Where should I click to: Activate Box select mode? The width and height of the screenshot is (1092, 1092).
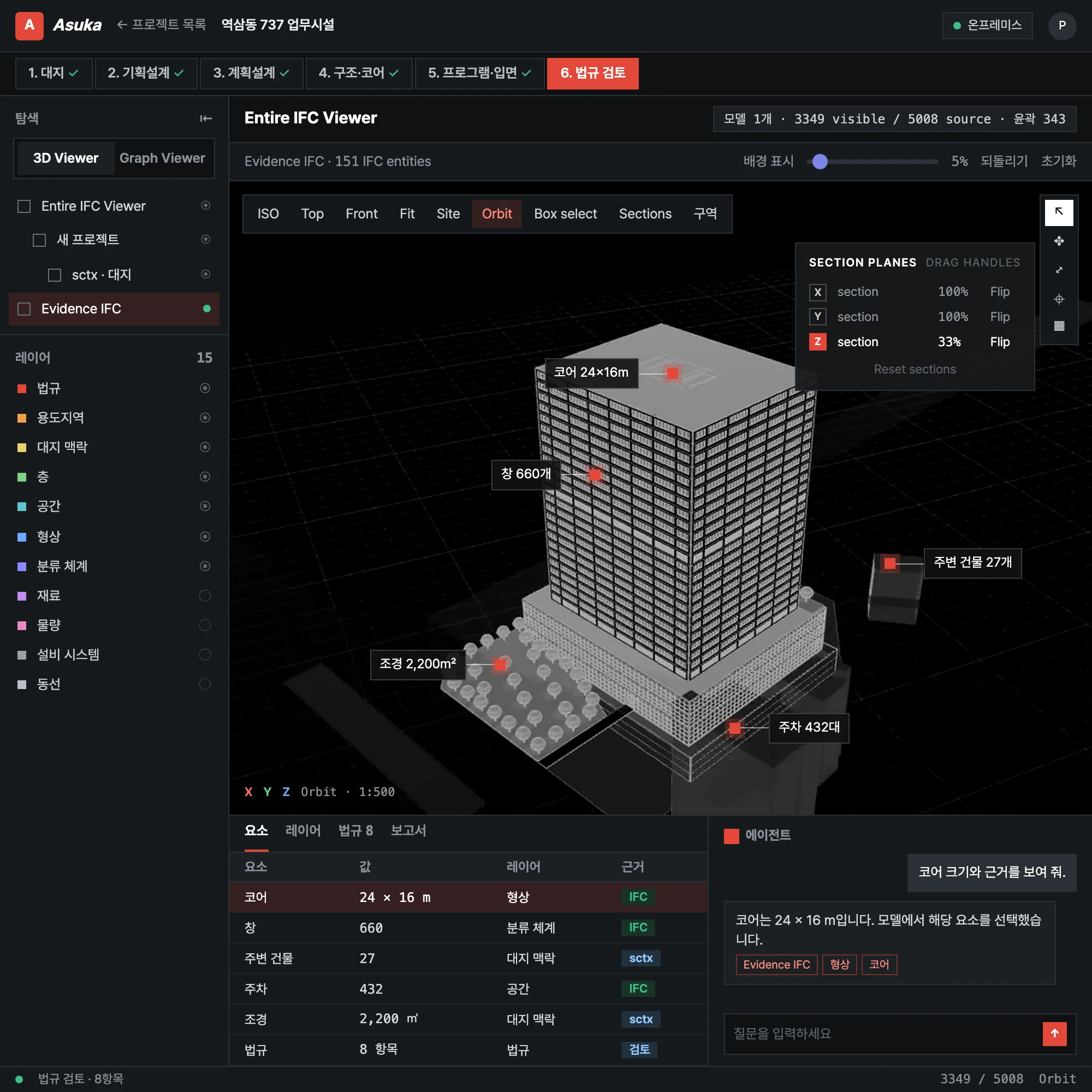click(565, 213)
